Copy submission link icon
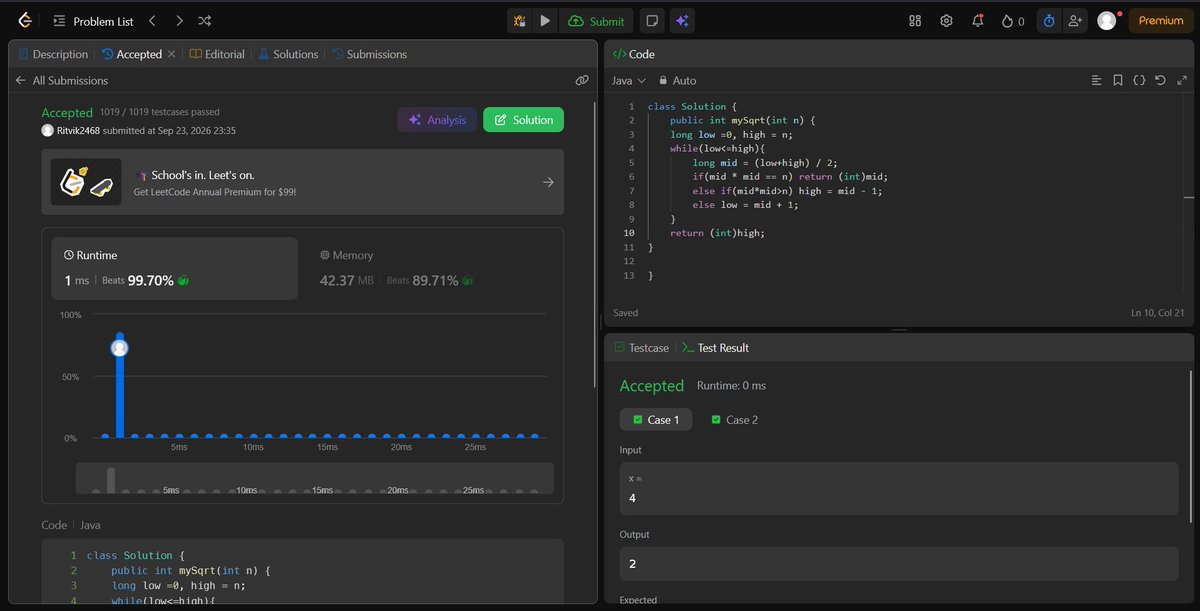1200x611 pixels. 582,80
